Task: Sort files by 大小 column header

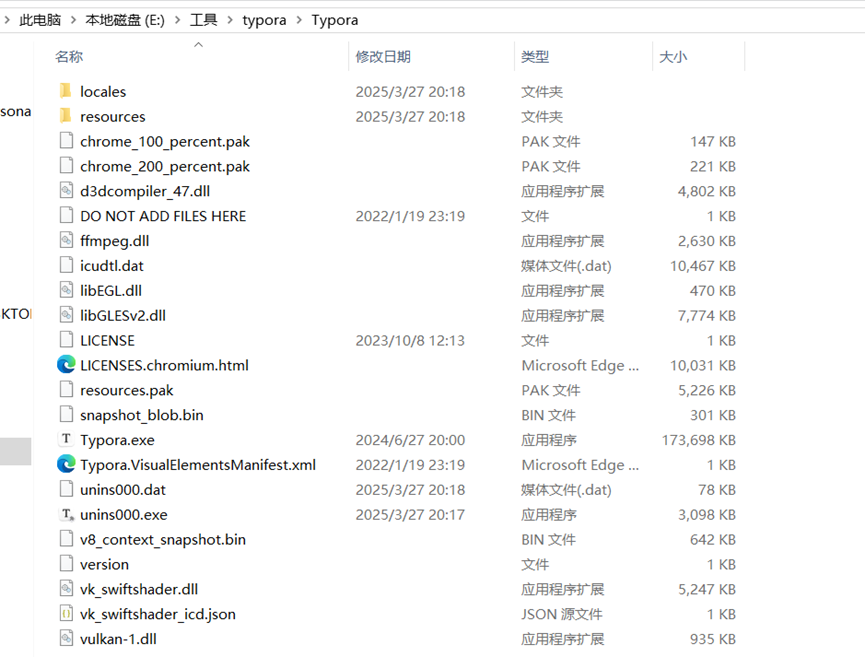Action: click(673, 56)
